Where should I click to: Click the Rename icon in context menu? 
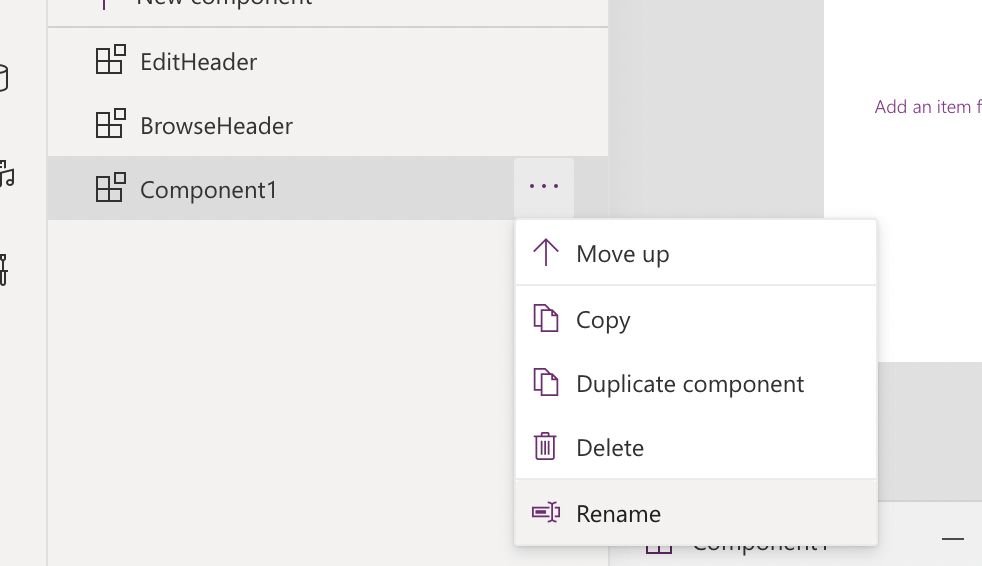[545, 513]
